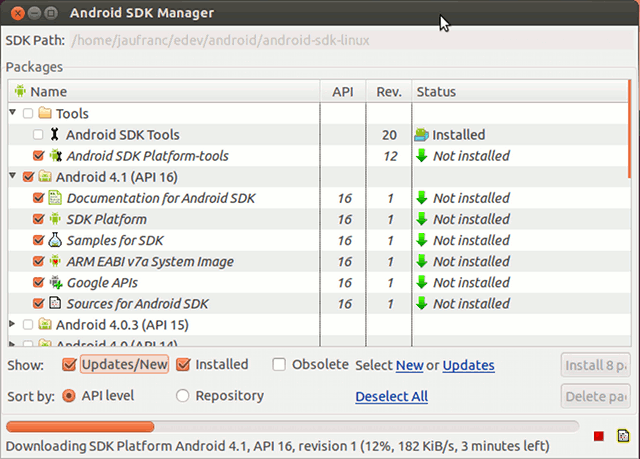Uncheck the SDK Platform checkbox
The height and width of the screenshot is (459, 640).
(x=38, y=219)
